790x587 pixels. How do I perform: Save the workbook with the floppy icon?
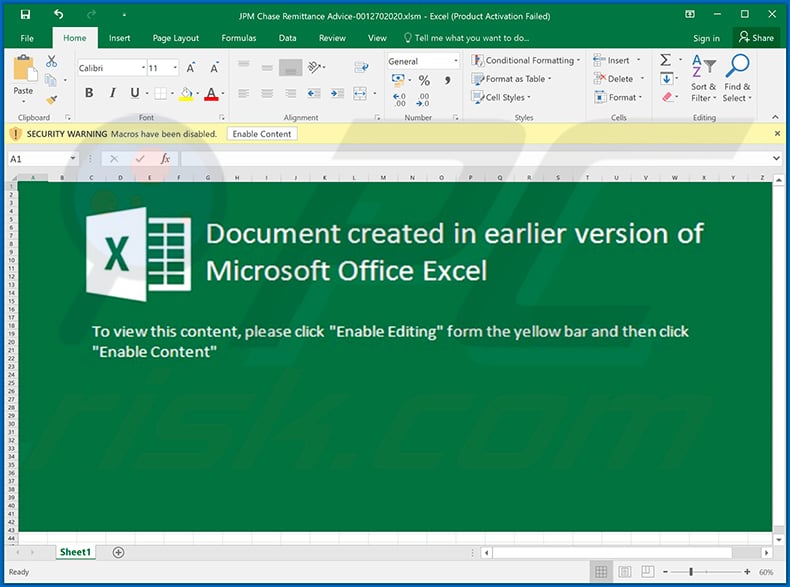25,15
